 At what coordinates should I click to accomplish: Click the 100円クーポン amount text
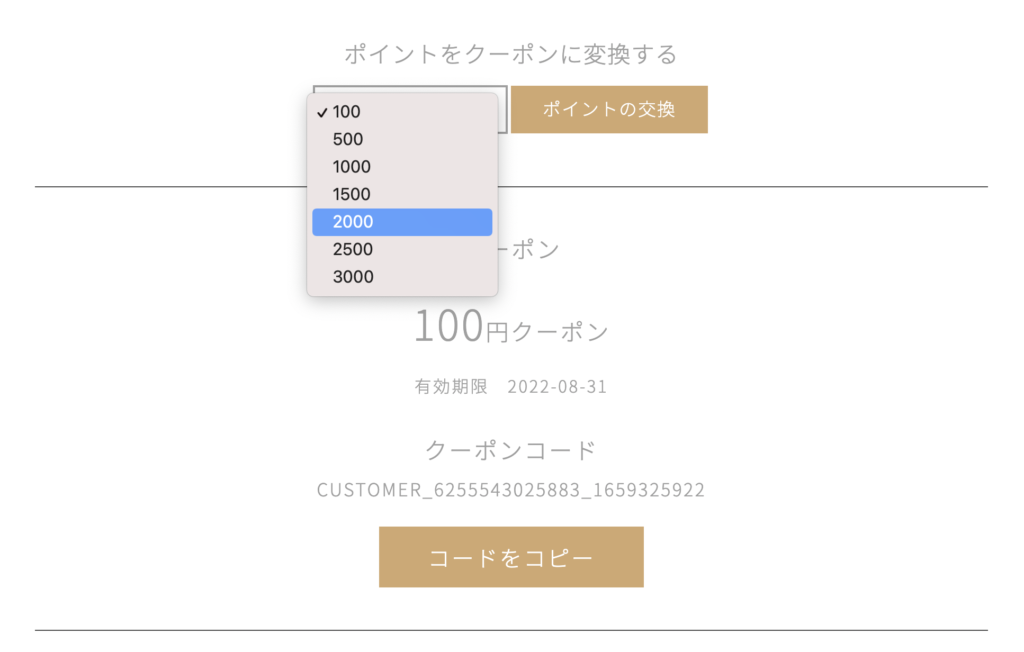[511, 328]
